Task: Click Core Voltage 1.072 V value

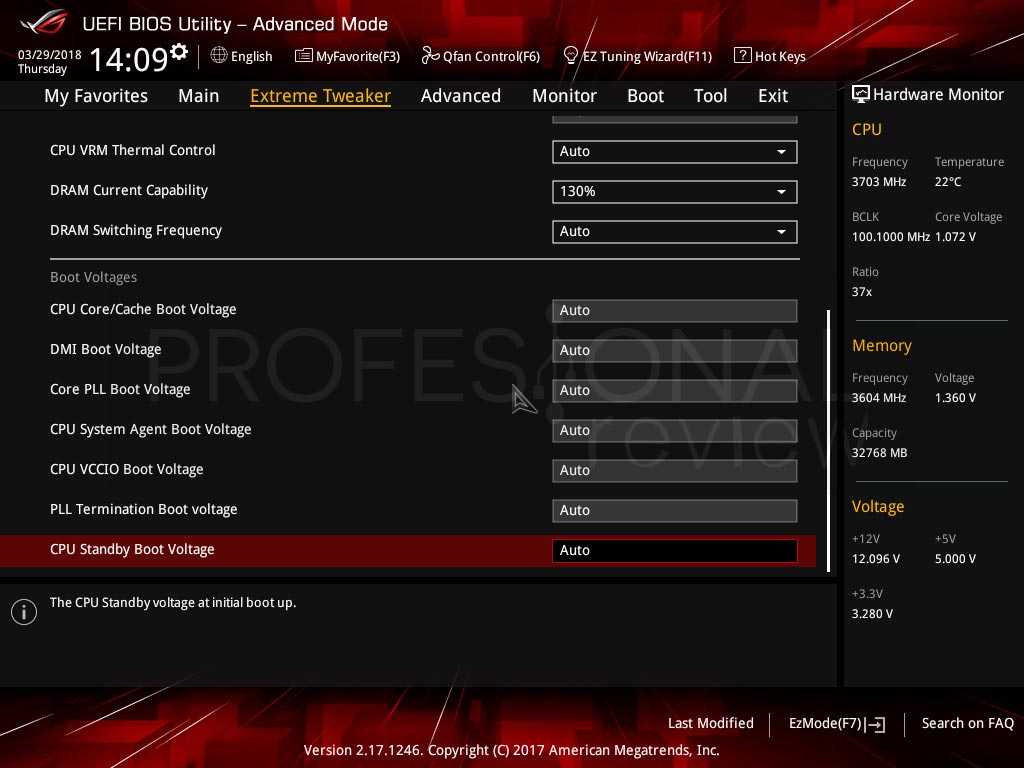Action: pos(955,236)
